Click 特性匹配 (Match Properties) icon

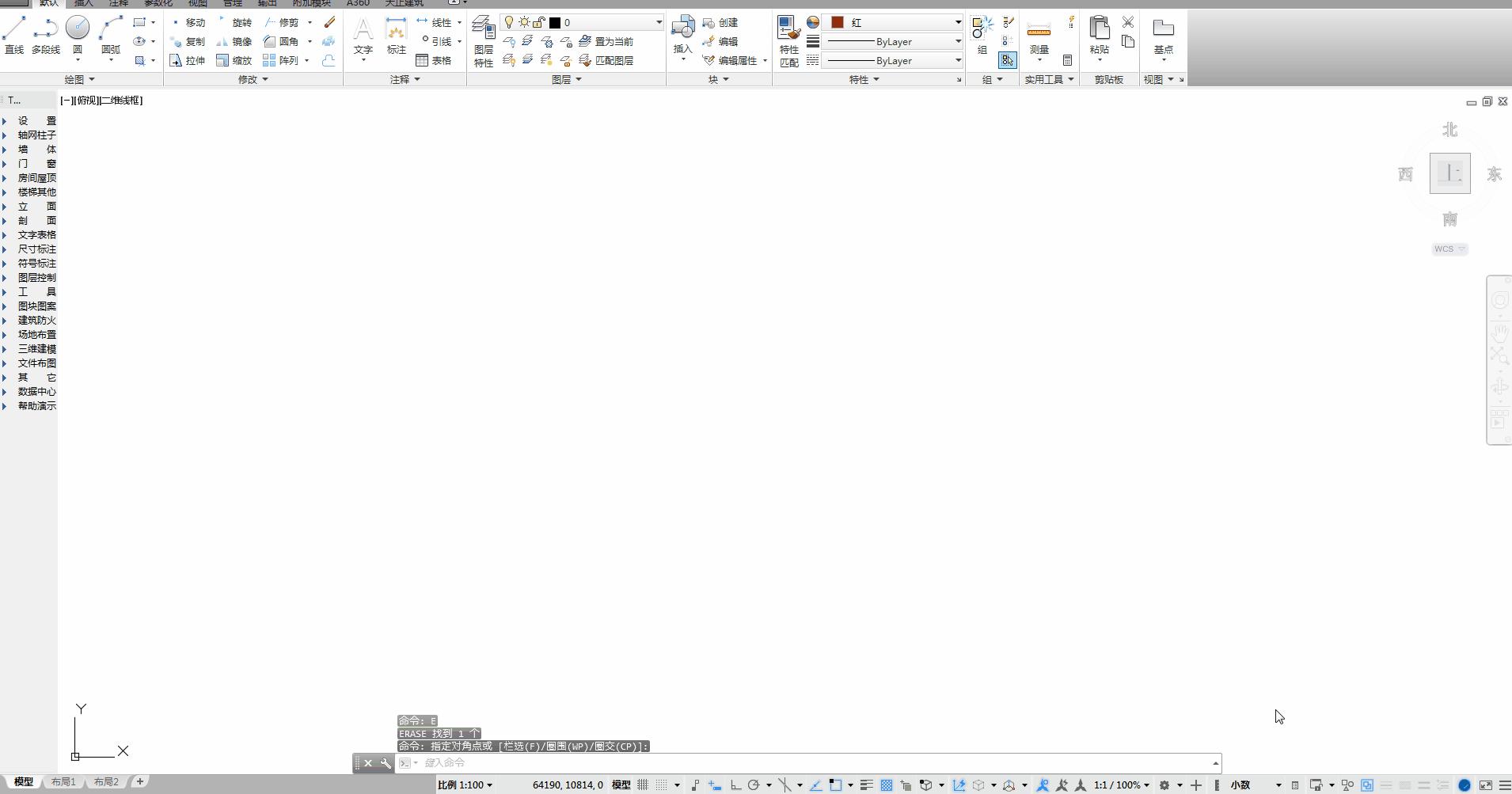click(x=788, y=41)
